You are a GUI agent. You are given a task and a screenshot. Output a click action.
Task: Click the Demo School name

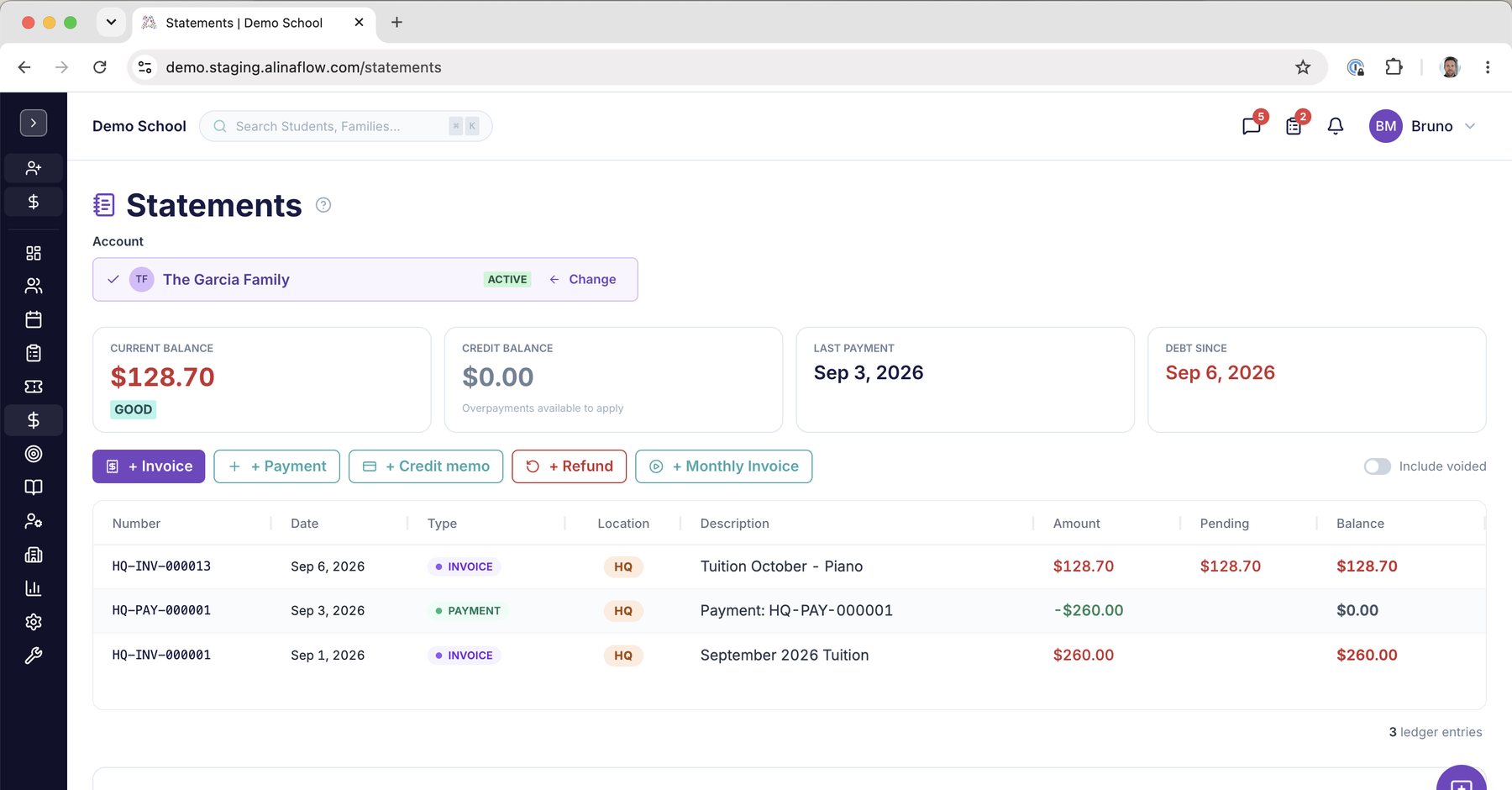tap(139, 126)
